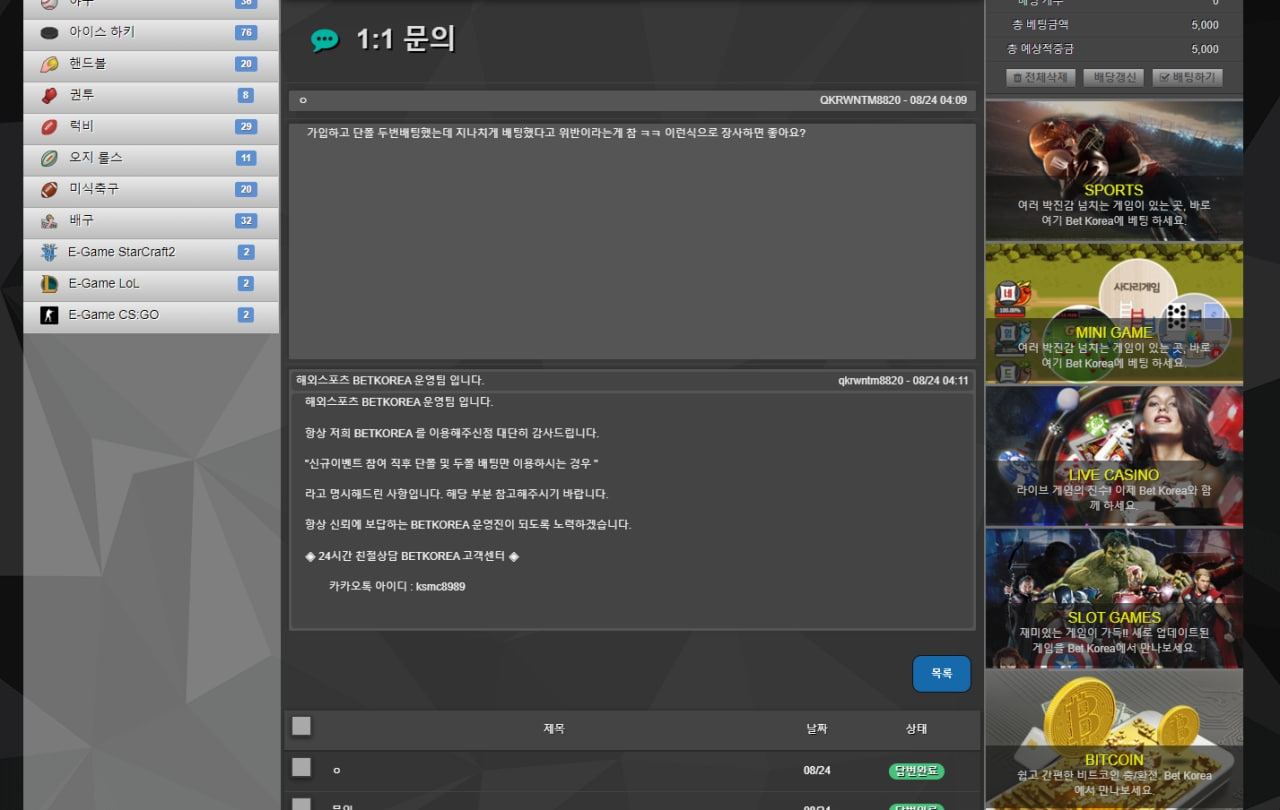Open the BITCOIN banner
This screenshot has height=810, width=1280.
[1114, 740]
